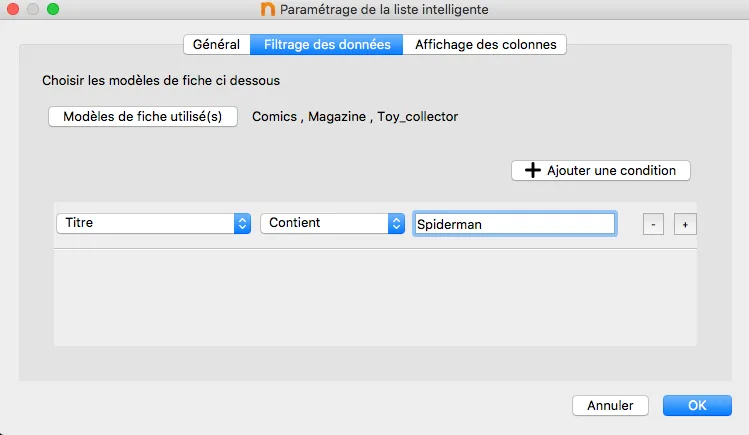Maximize the window with the green button
749x435 pixels.
point(53,10)
